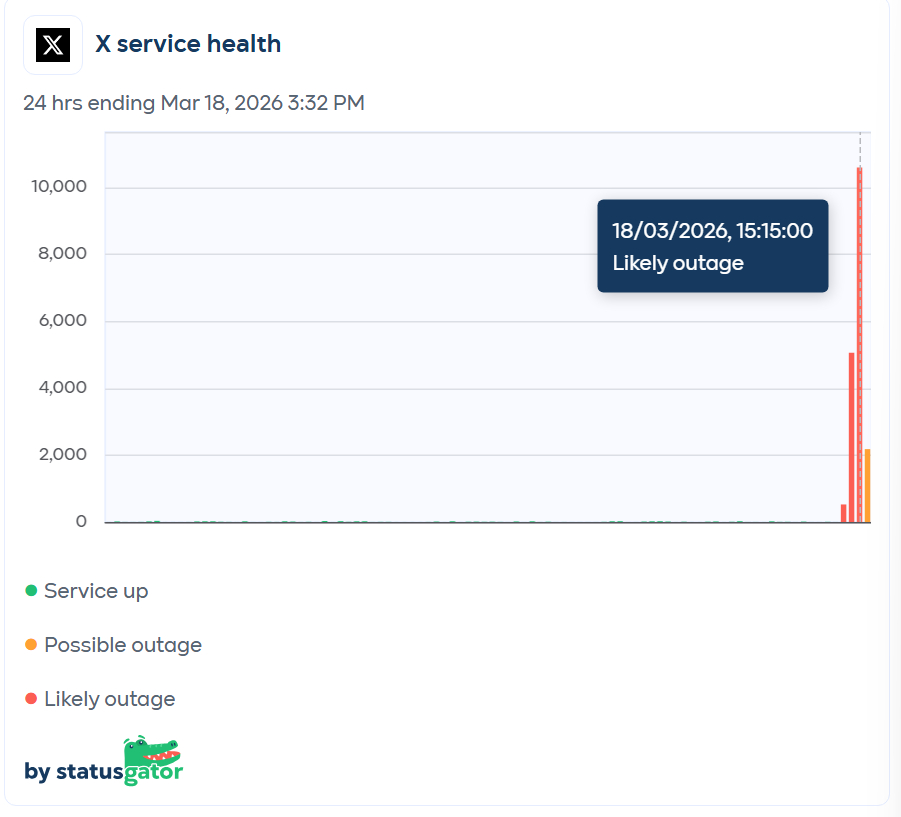Click the X service logo icon
The width and height of the screenshot is (901, 817).
[x=52, y=44]
